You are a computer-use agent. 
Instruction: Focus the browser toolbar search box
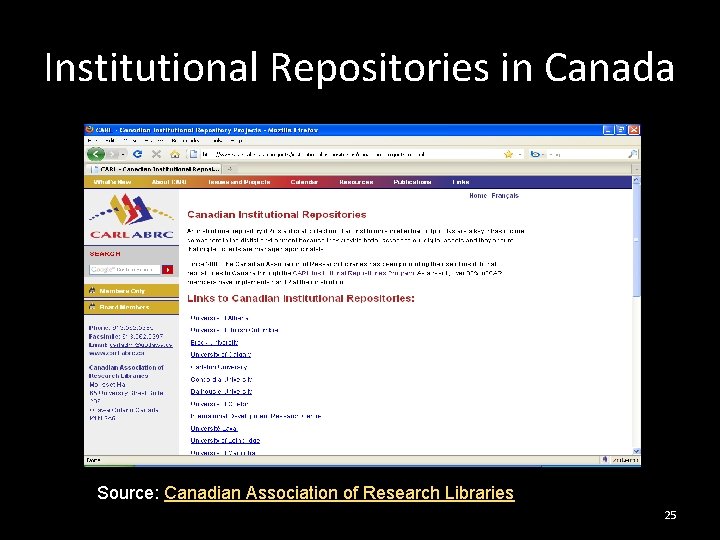tap(586, 154)
